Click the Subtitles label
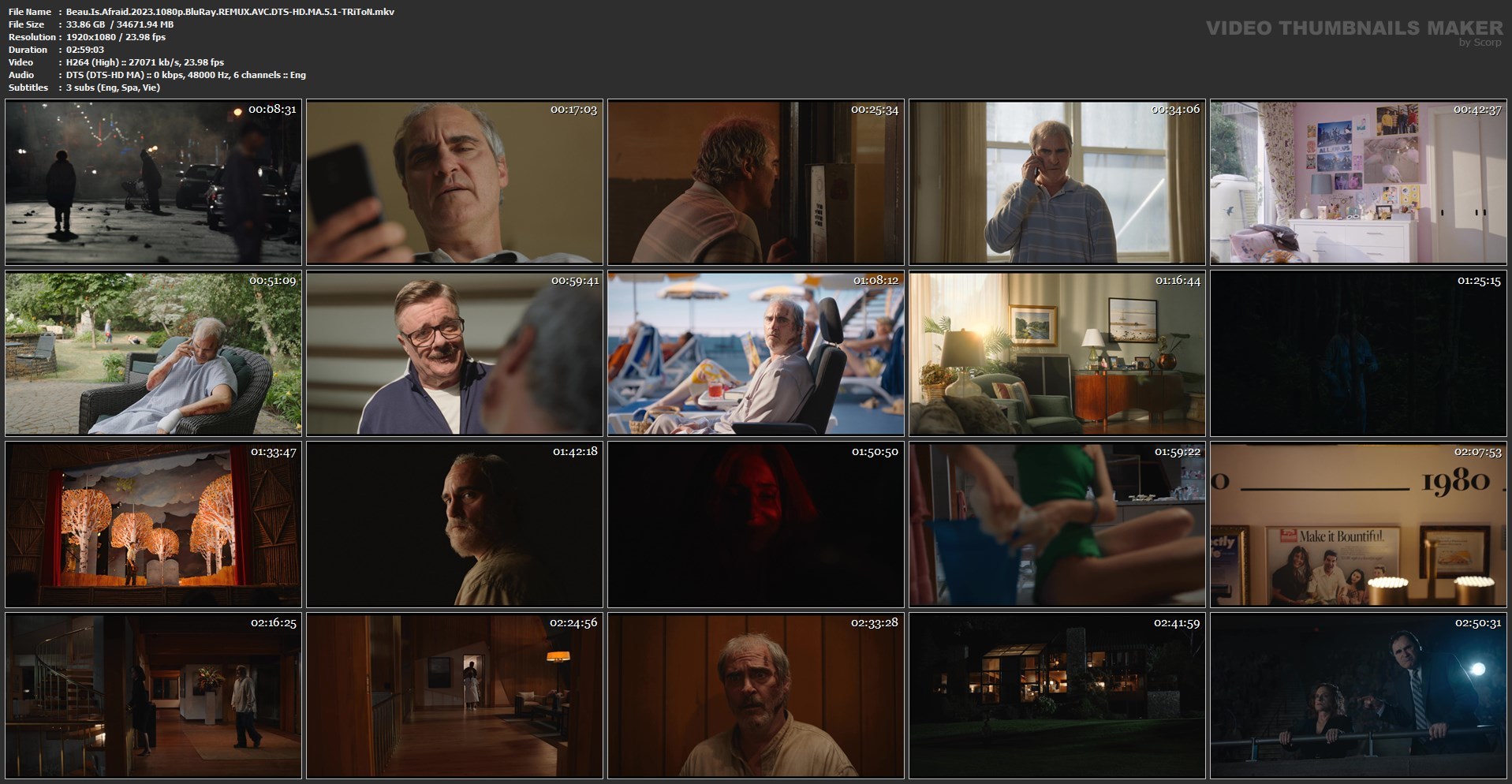The height and width of the screenshot is (784, 1512). tap(28, 88)
